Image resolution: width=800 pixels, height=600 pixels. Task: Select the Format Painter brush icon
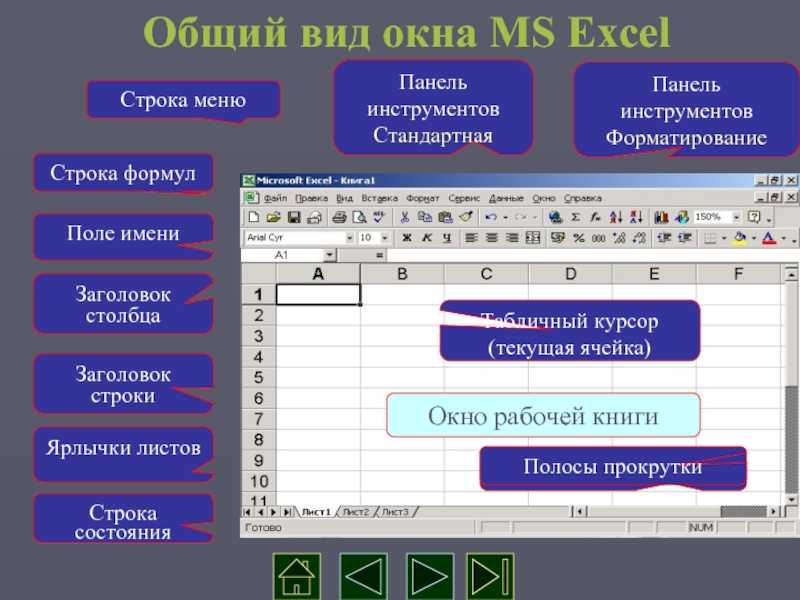tap(465, 217)
